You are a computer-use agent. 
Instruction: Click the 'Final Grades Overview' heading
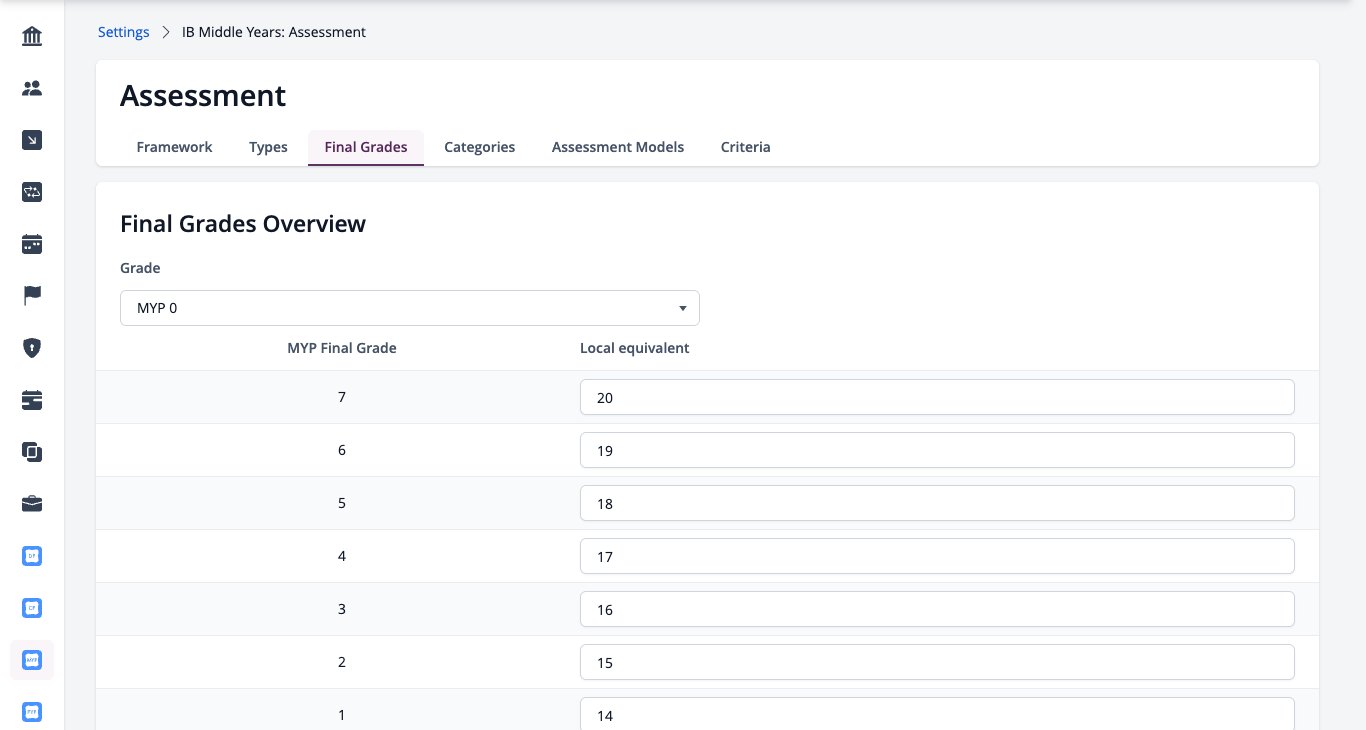tap(243, 223)
